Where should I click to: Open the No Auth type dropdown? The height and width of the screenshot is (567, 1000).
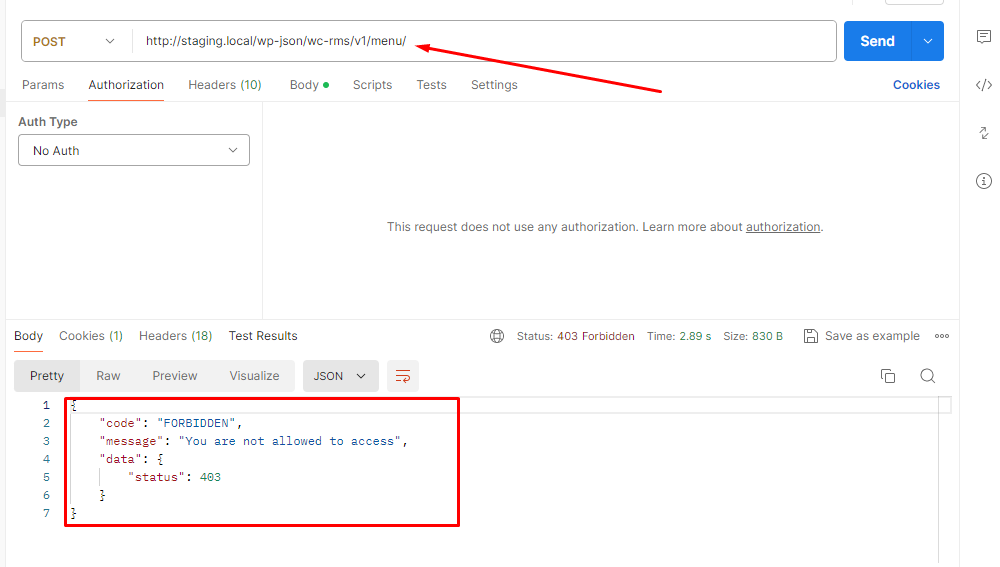[x=134, y=151]
